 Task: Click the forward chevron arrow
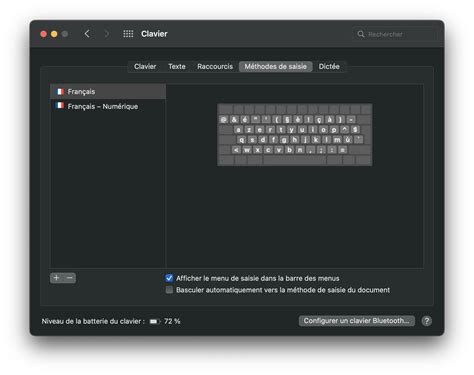point(107,34)
